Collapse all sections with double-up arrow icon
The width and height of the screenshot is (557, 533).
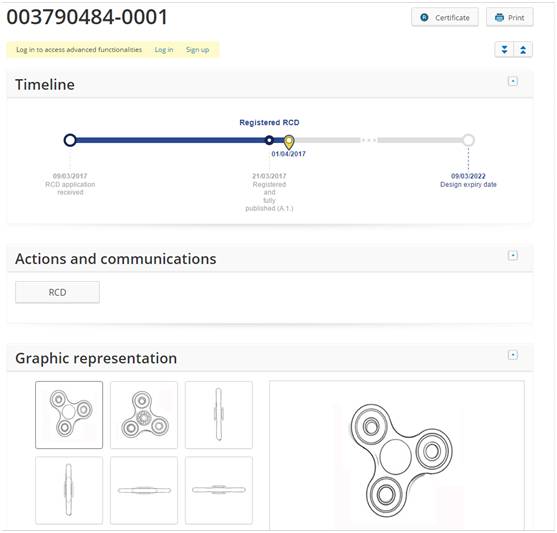click(x=523, y=49)
